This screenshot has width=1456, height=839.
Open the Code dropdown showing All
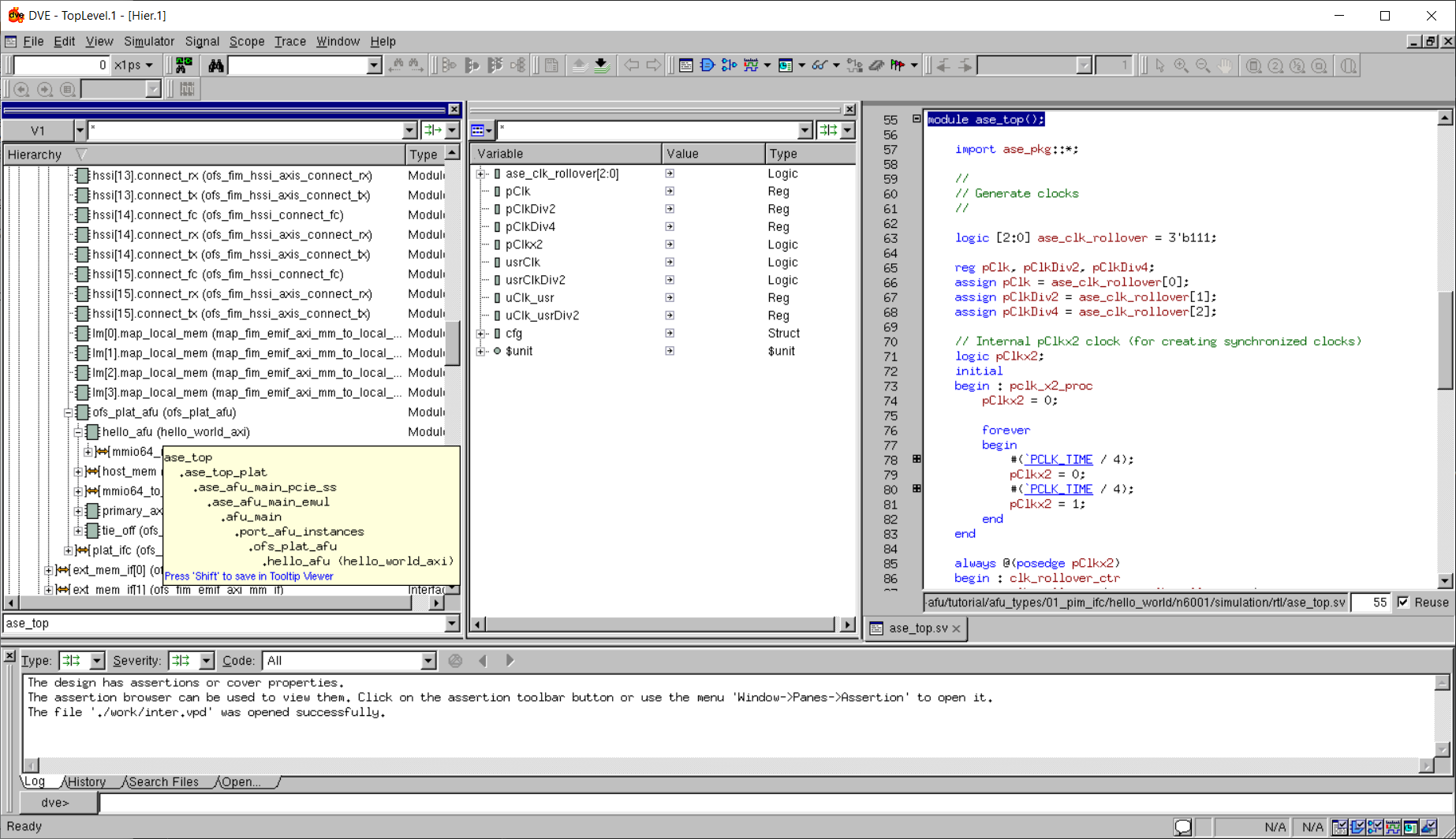coord(427,661)
